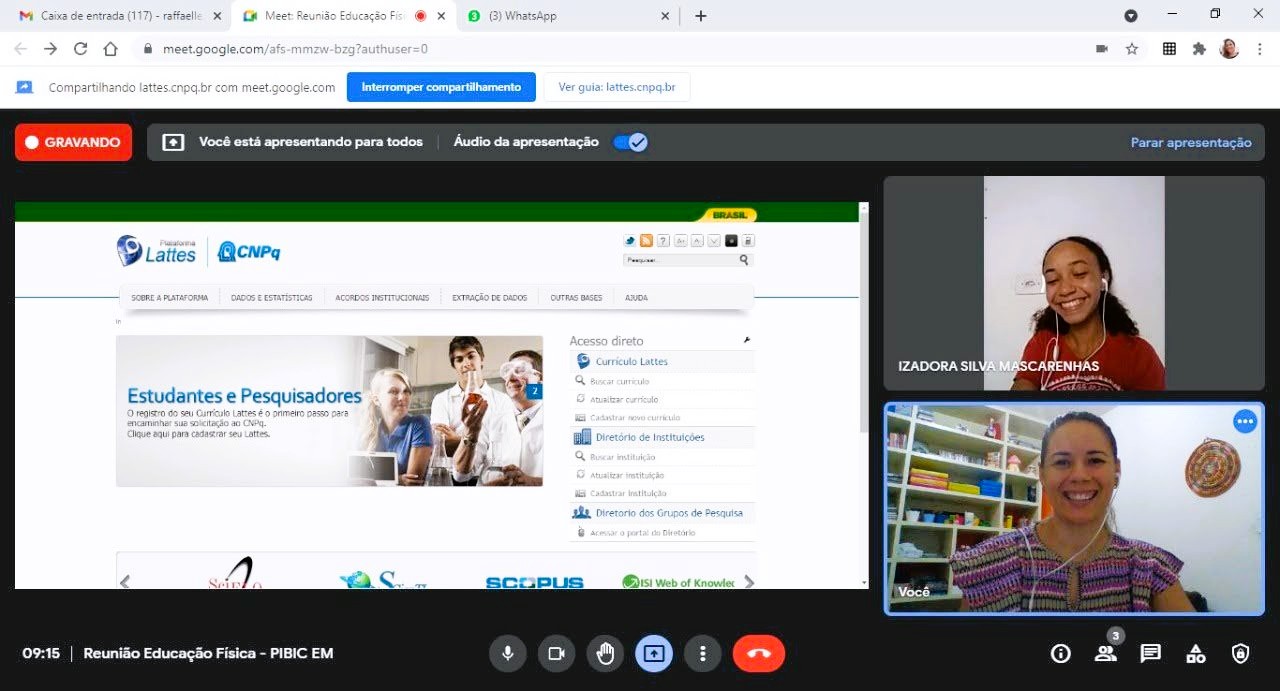This screenshot has height=691, width=1280.
Task: Click the address bar URL field
Action: pos(600,49)
